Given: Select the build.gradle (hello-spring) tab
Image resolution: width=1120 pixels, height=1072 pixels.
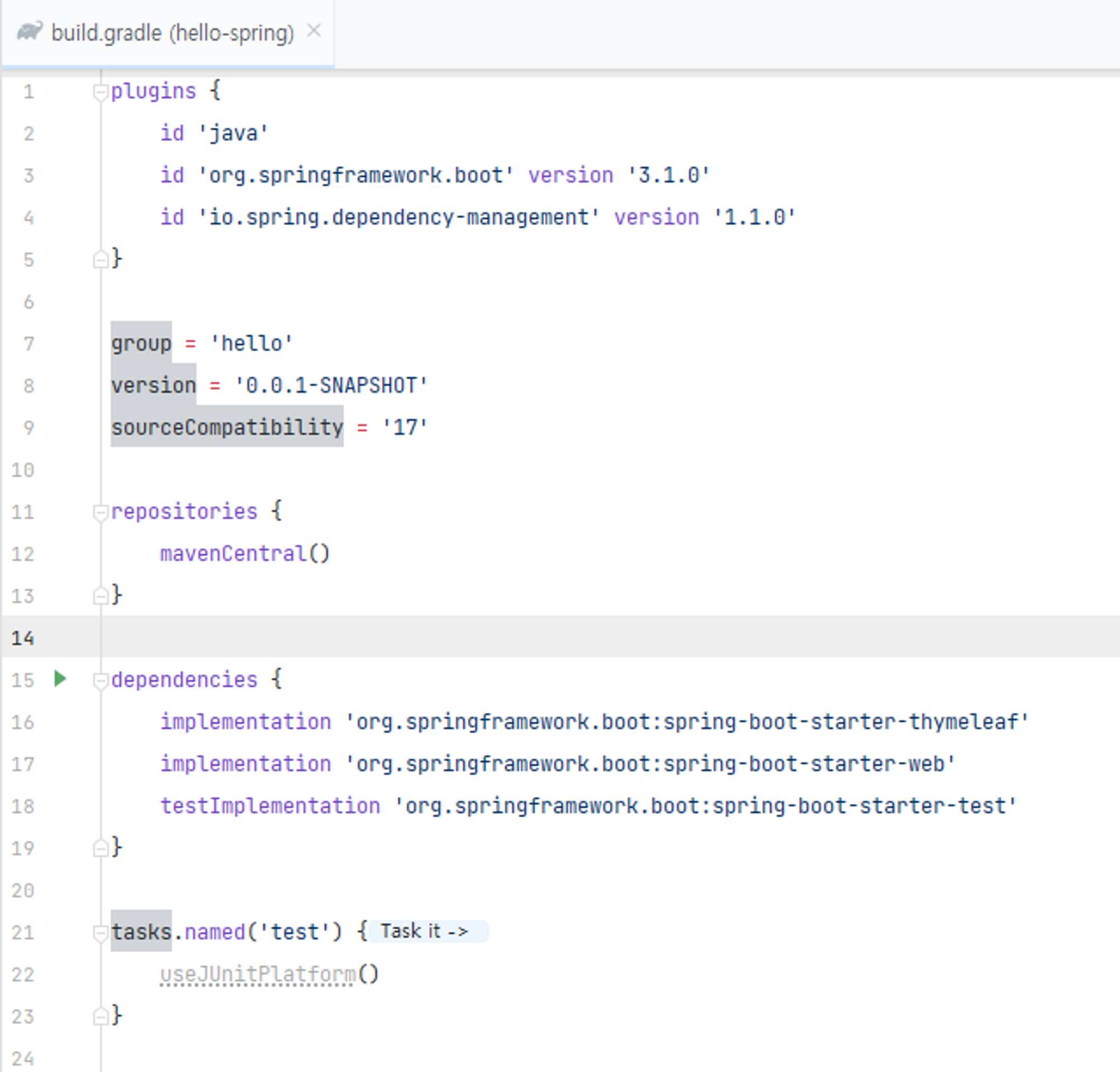Looking at the screenshot, I should click(172, 33).
